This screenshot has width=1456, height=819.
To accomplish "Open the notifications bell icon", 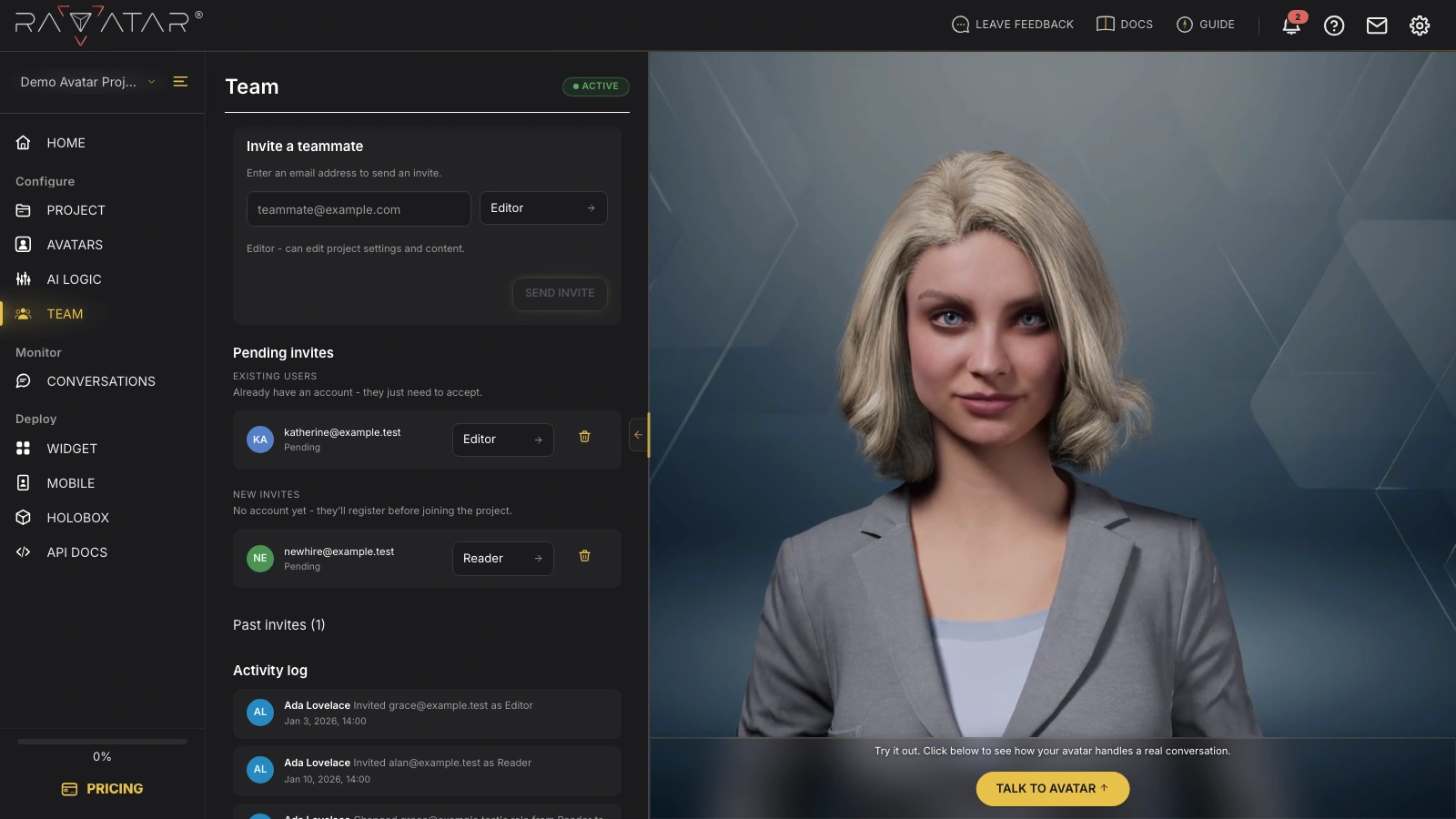I will tap(1291, 25).
